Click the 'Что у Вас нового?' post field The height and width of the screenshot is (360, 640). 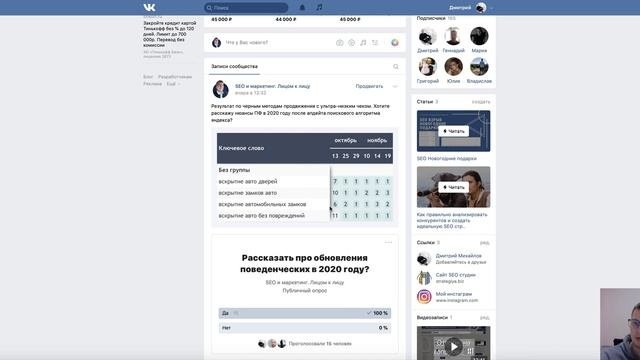pyautogui.click(x=247, y=42)
